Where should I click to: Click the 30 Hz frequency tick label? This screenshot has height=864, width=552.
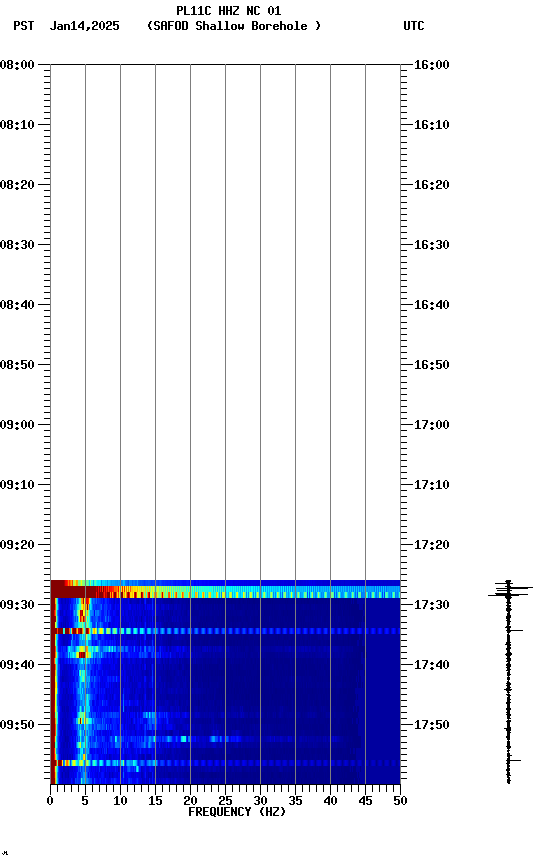pos(260,801)
